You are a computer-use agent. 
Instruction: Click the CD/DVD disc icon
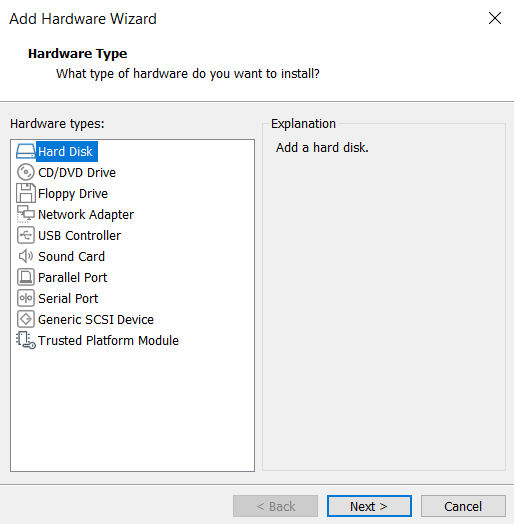click(25, 172)
